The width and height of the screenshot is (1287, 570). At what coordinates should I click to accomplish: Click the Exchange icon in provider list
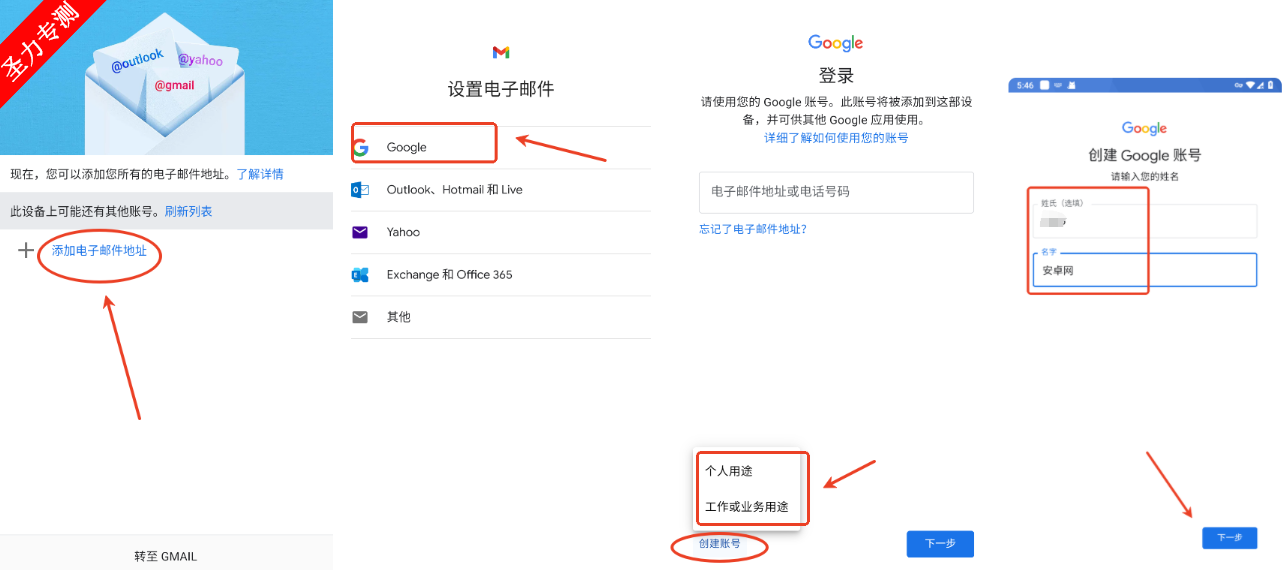click(361, 275)
